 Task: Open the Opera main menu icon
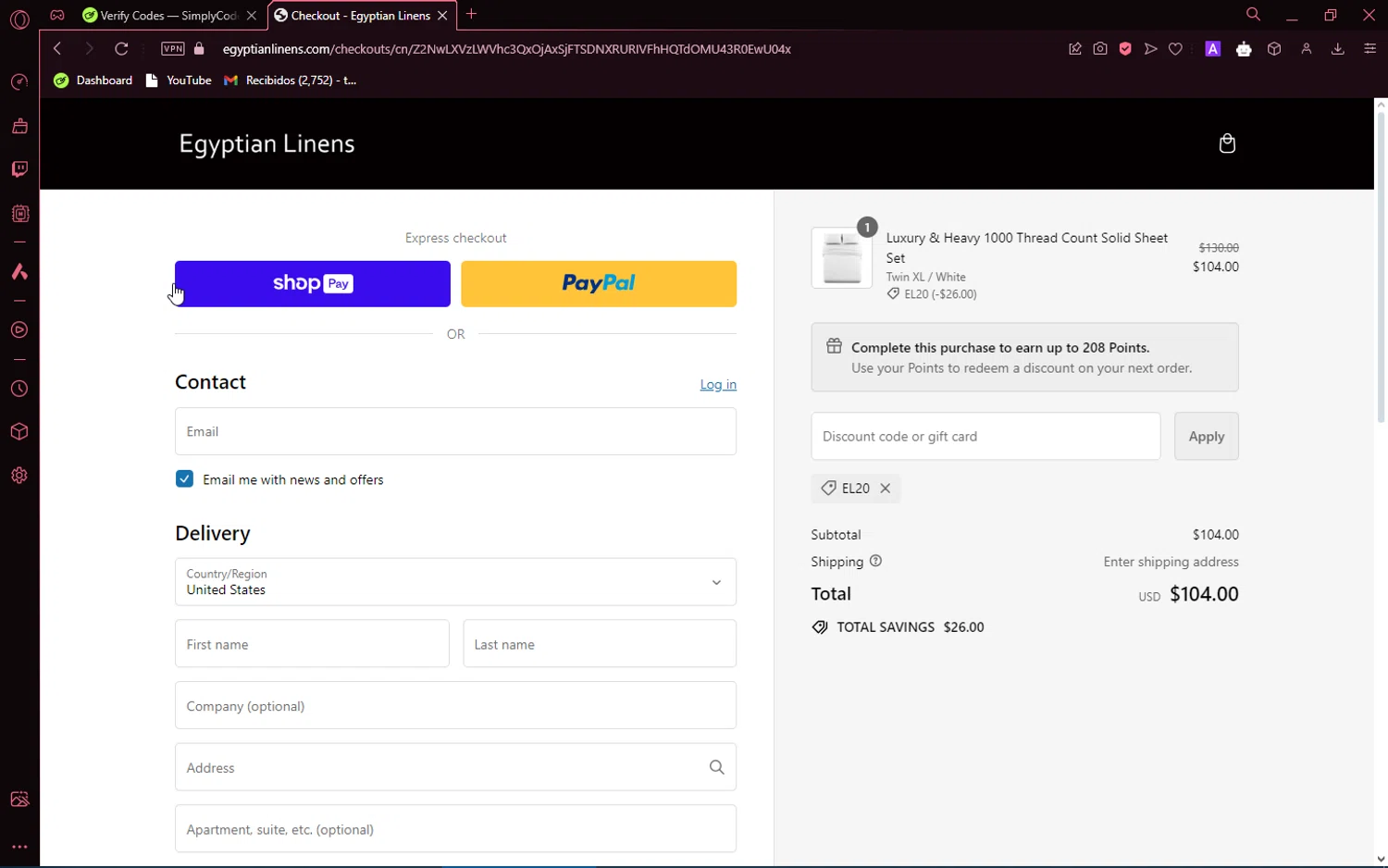[x=19, y=19]
